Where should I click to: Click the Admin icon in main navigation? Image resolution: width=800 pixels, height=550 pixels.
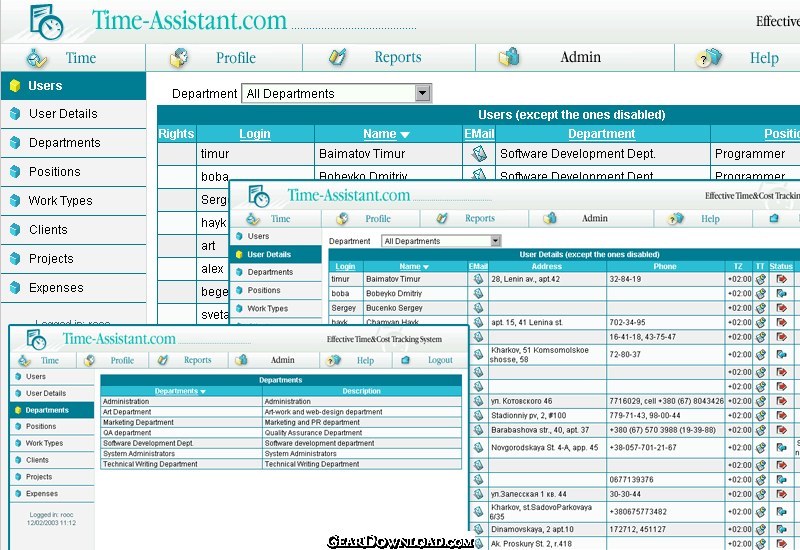(509, 57)
